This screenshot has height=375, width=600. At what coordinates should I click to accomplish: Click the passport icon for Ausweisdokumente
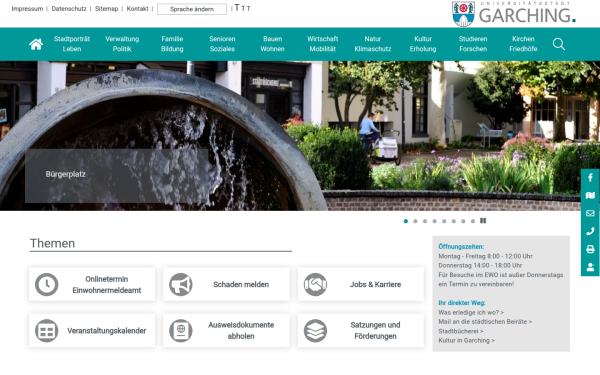[181, 331]
